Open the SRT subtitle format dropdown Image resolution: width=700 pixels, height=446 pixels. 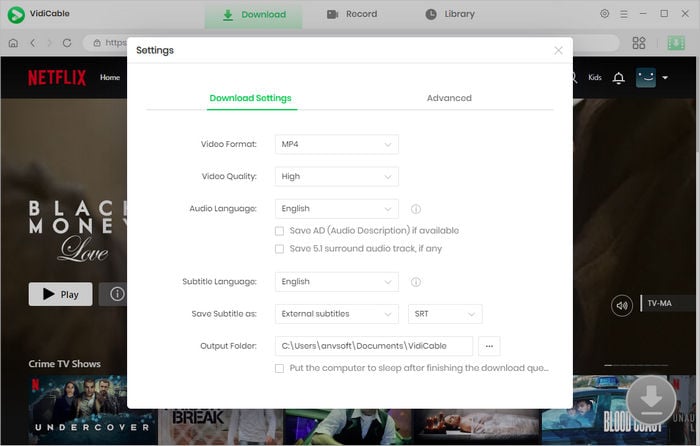click(x=445, y=314)
